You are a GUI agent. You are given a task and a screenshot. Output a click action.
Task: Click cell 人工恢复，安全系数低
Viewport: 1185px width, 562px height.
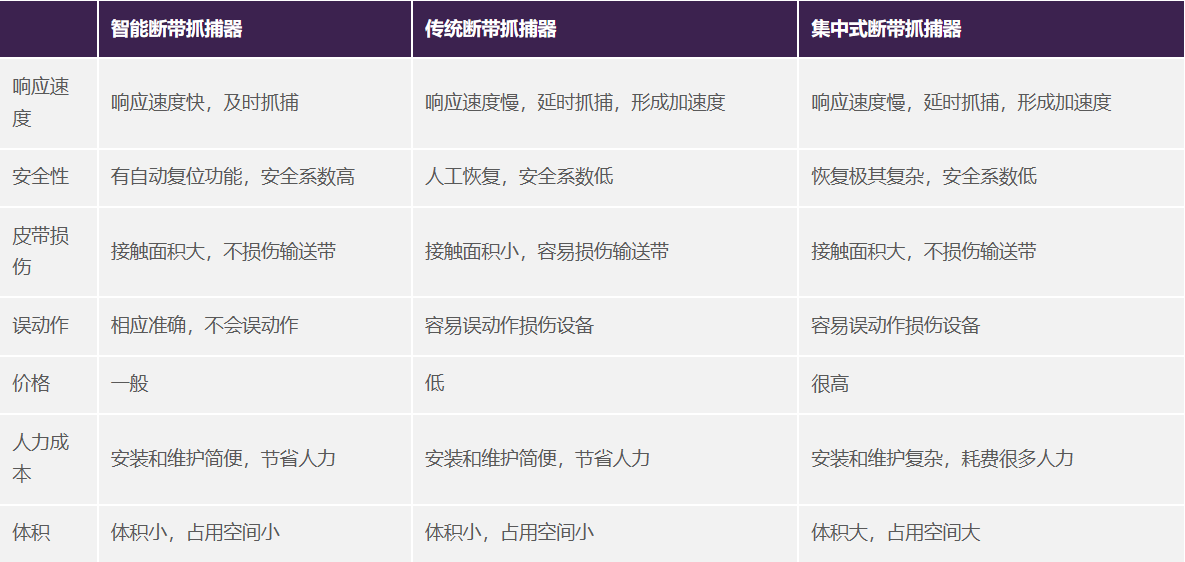click(x=605, y=177)
